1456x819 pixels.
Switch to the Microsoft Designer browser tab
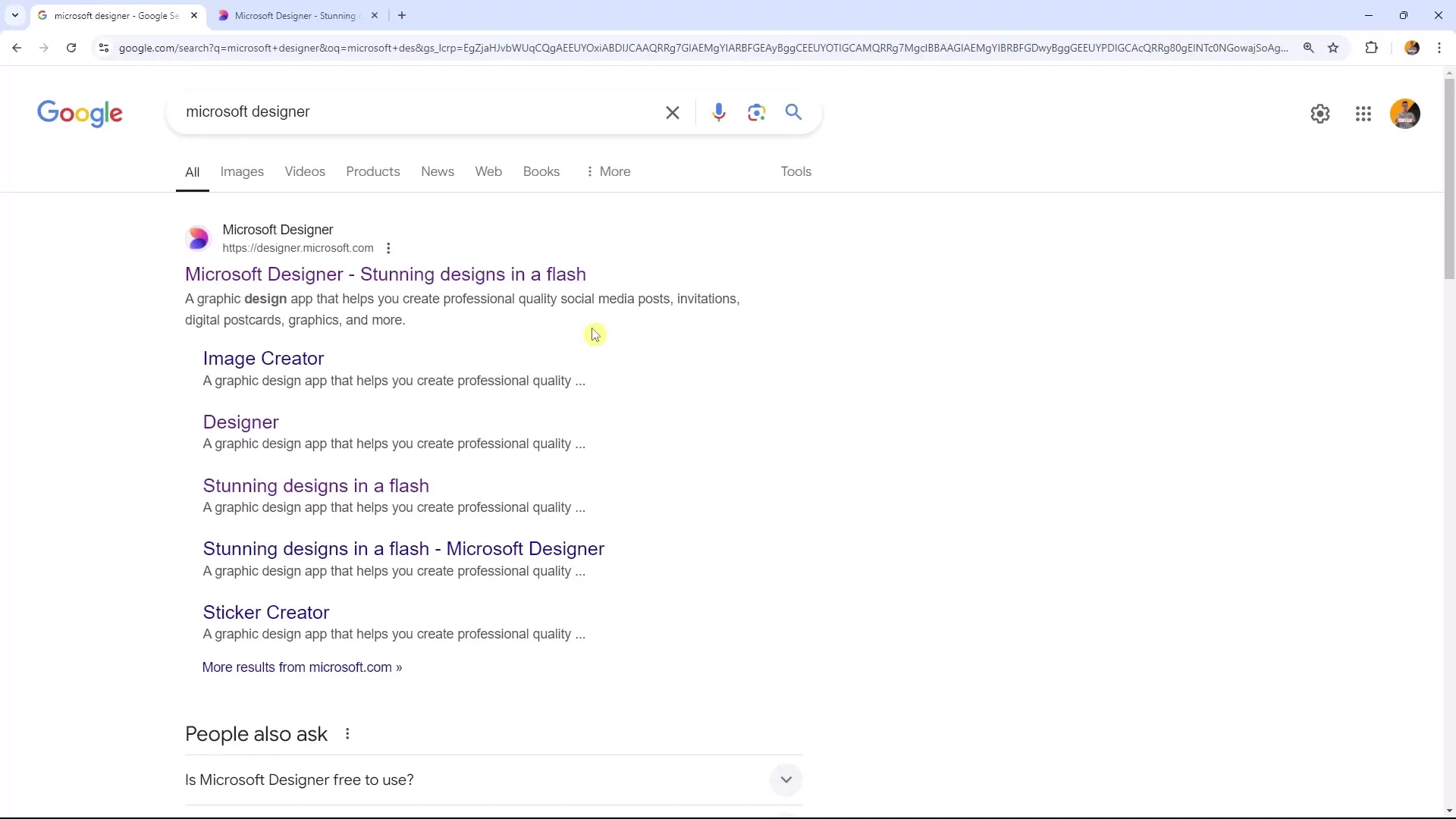click(x=296, y=15)
